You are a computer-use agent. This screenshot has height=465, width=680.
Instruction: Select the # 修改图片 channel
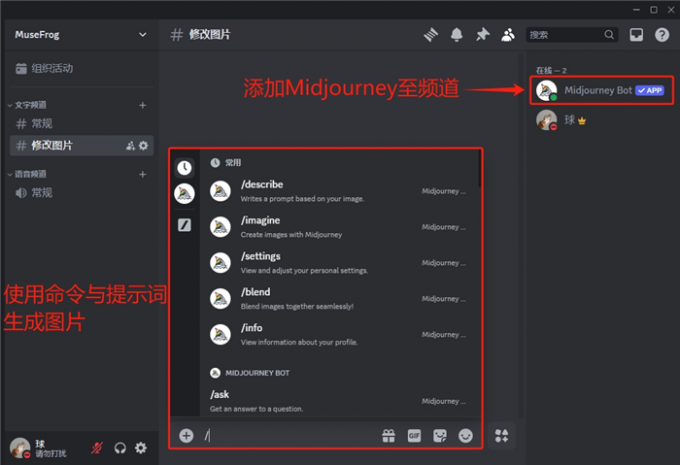82,145
